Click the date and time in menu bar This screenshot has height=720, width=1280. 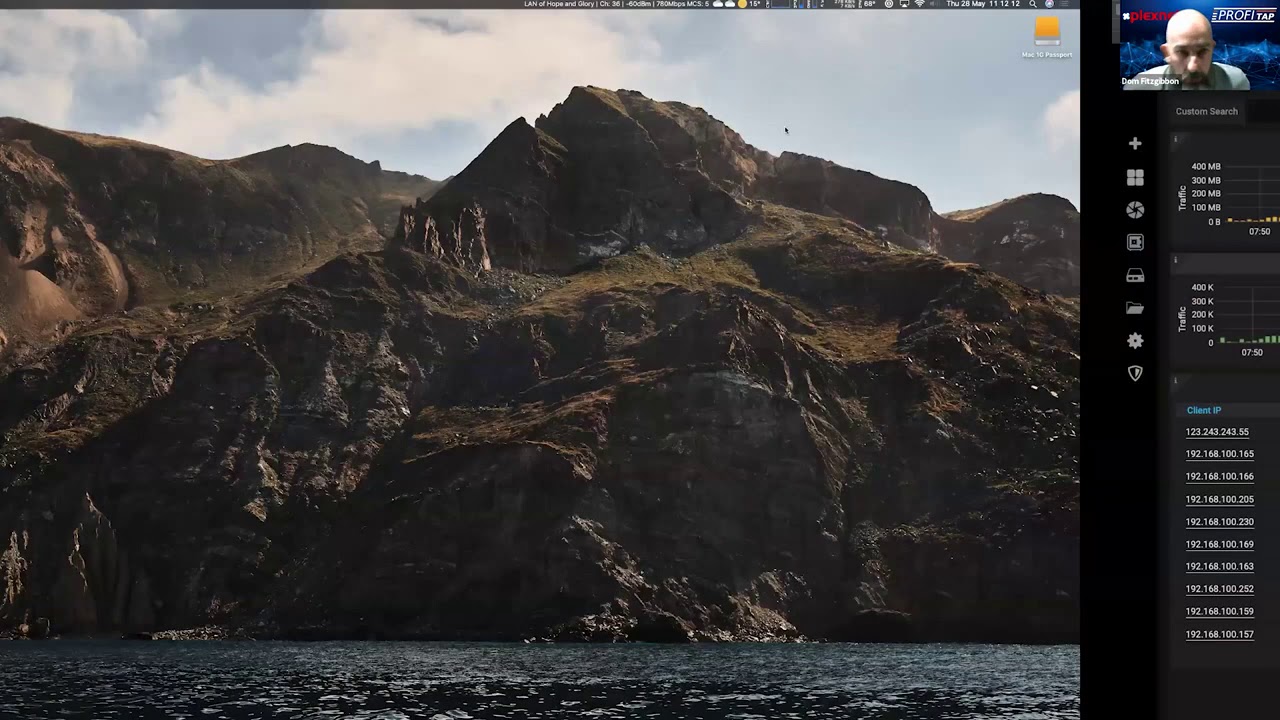point(983,4)
